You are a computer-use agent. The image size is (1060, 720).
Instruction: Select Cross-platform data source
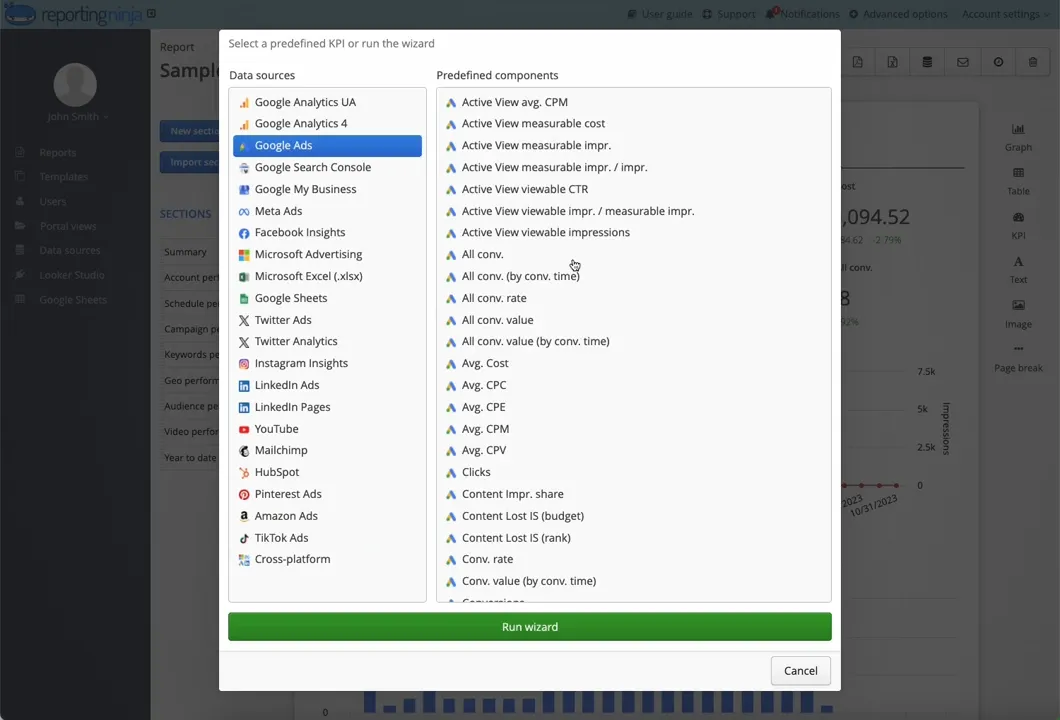click(327, 559)
